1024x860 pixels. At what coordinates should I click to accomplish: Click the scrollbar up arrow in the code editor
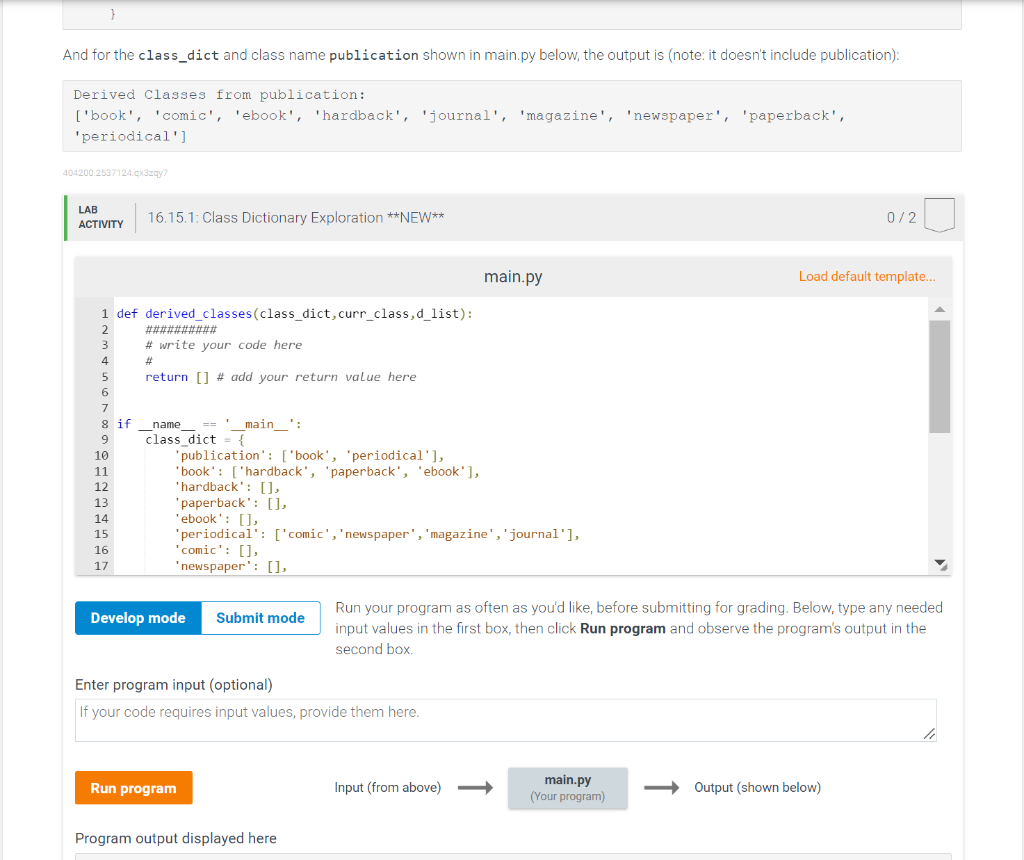pos(939,309)
